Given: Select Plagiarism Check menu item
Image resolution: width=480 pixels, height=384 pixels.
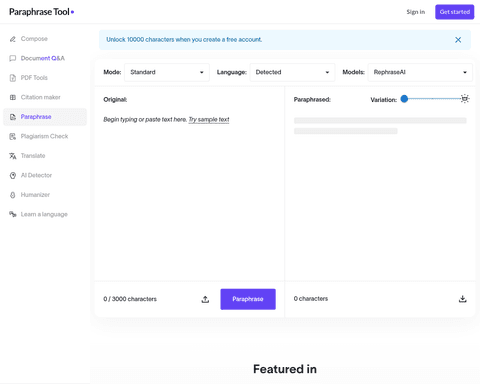Looking at the screenshot, I should coord(44,136).
